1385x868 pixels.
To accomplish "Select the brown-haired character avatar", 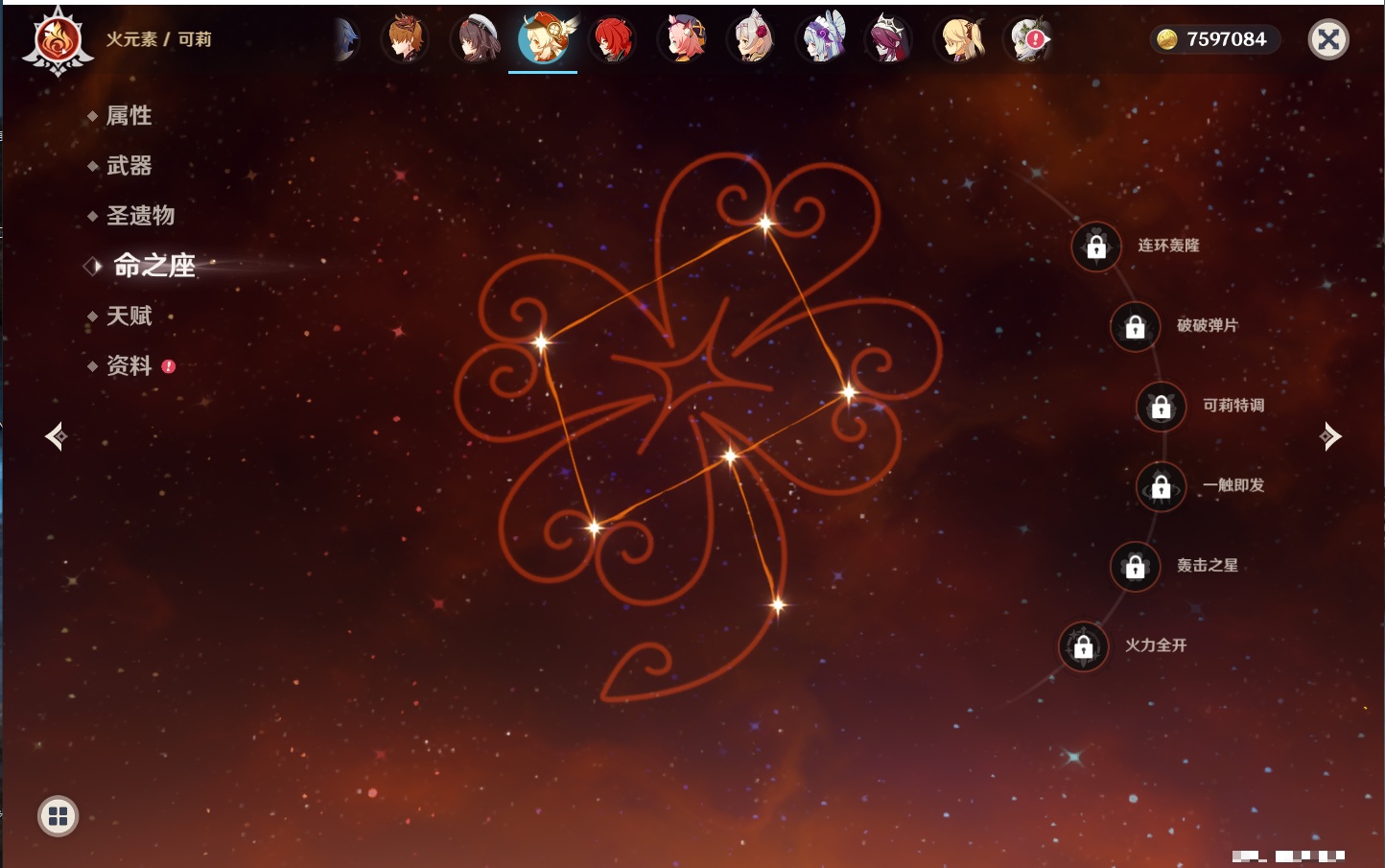I will [405, 39].
